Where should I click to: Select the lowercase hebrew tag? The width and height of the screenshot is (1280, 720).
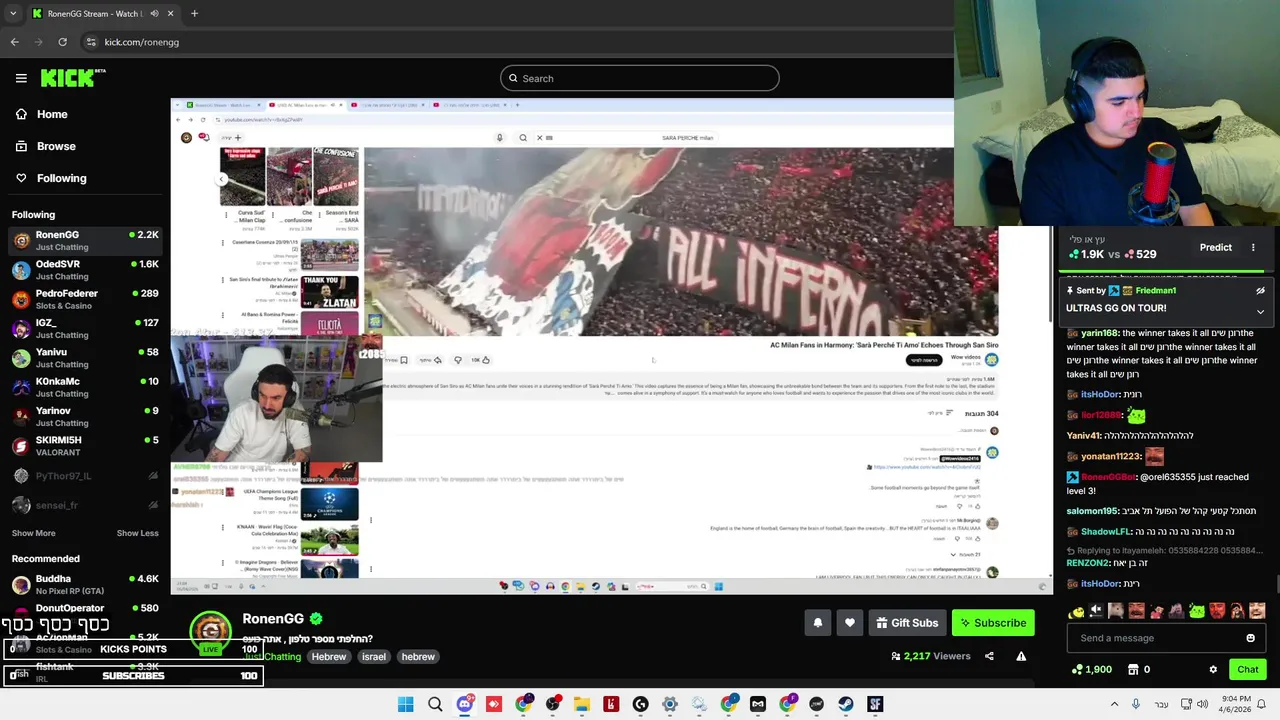pos(418,657)
